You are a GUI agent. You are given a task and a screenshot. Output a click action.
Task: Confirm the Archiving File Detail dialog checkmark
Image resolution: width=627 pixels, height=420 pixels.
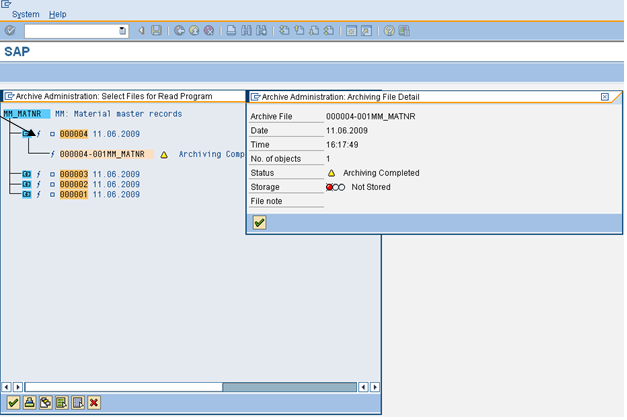pyautogui.click(x=260, y=222)
